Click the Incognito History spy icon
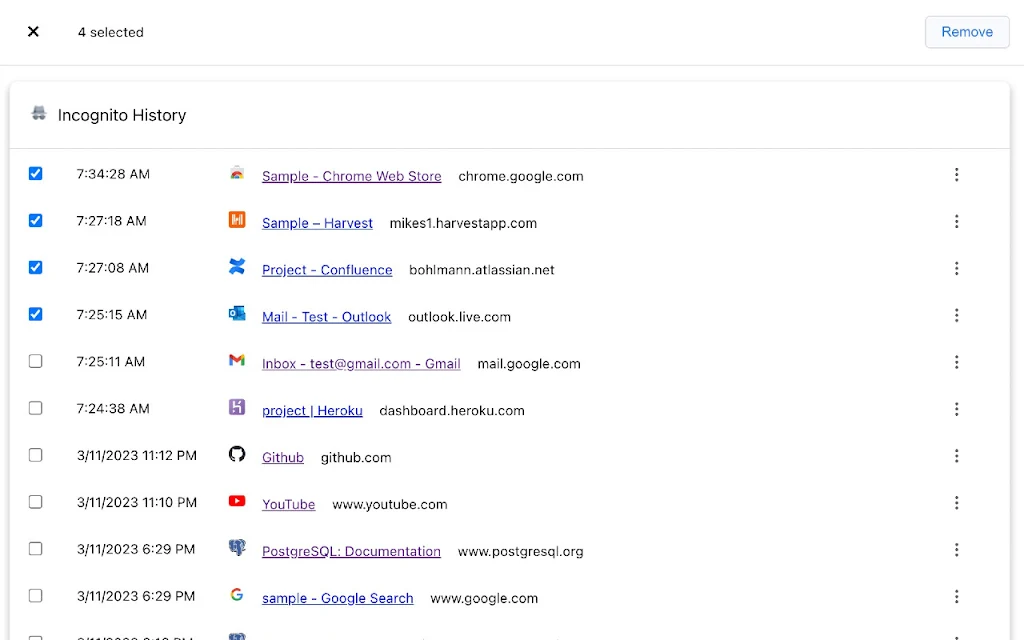Screen dimensions: 1024x640 coord(39,114)
